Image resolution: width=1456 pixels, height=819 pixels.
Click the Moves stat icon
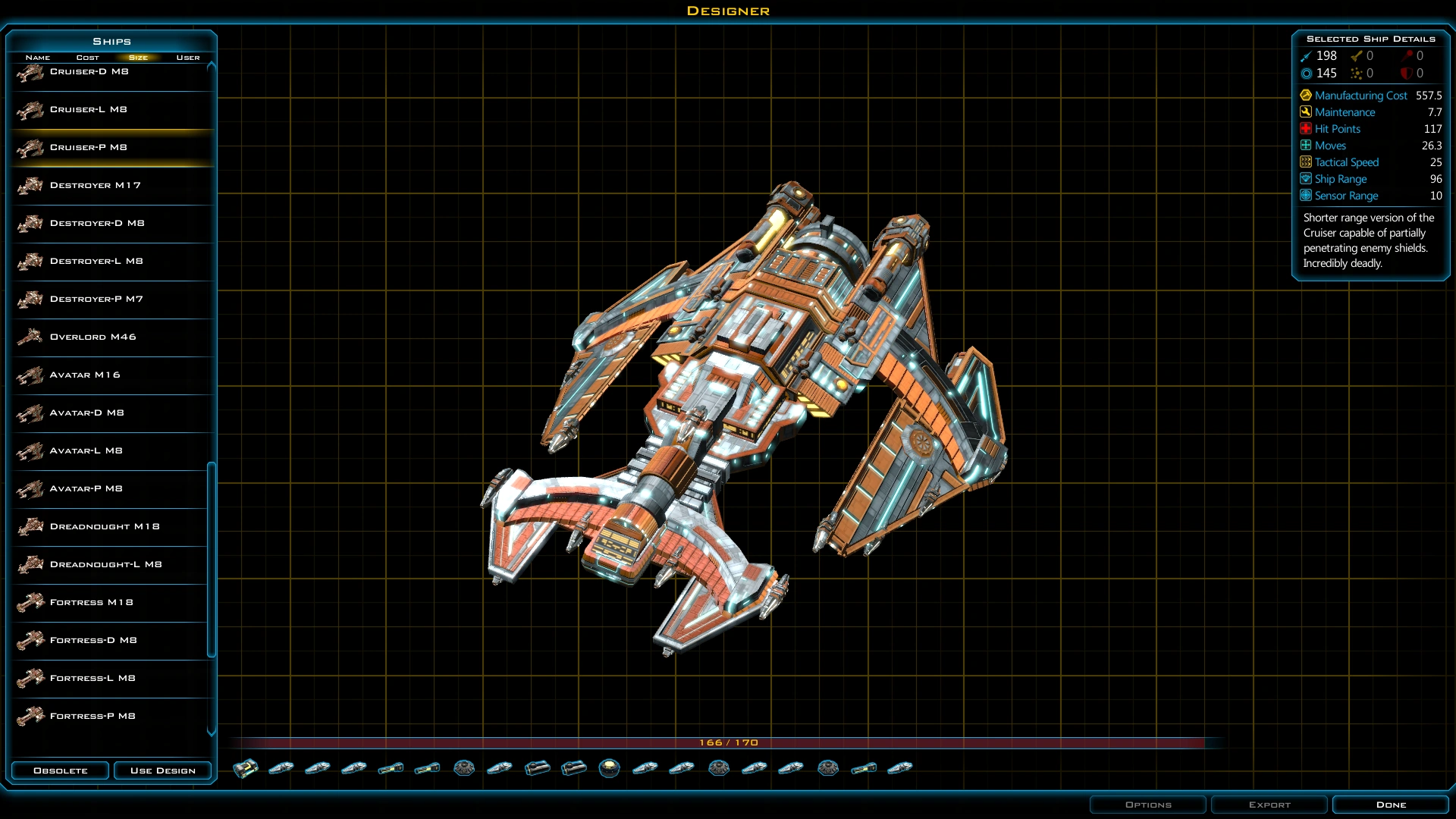(x=1306, y=146)
